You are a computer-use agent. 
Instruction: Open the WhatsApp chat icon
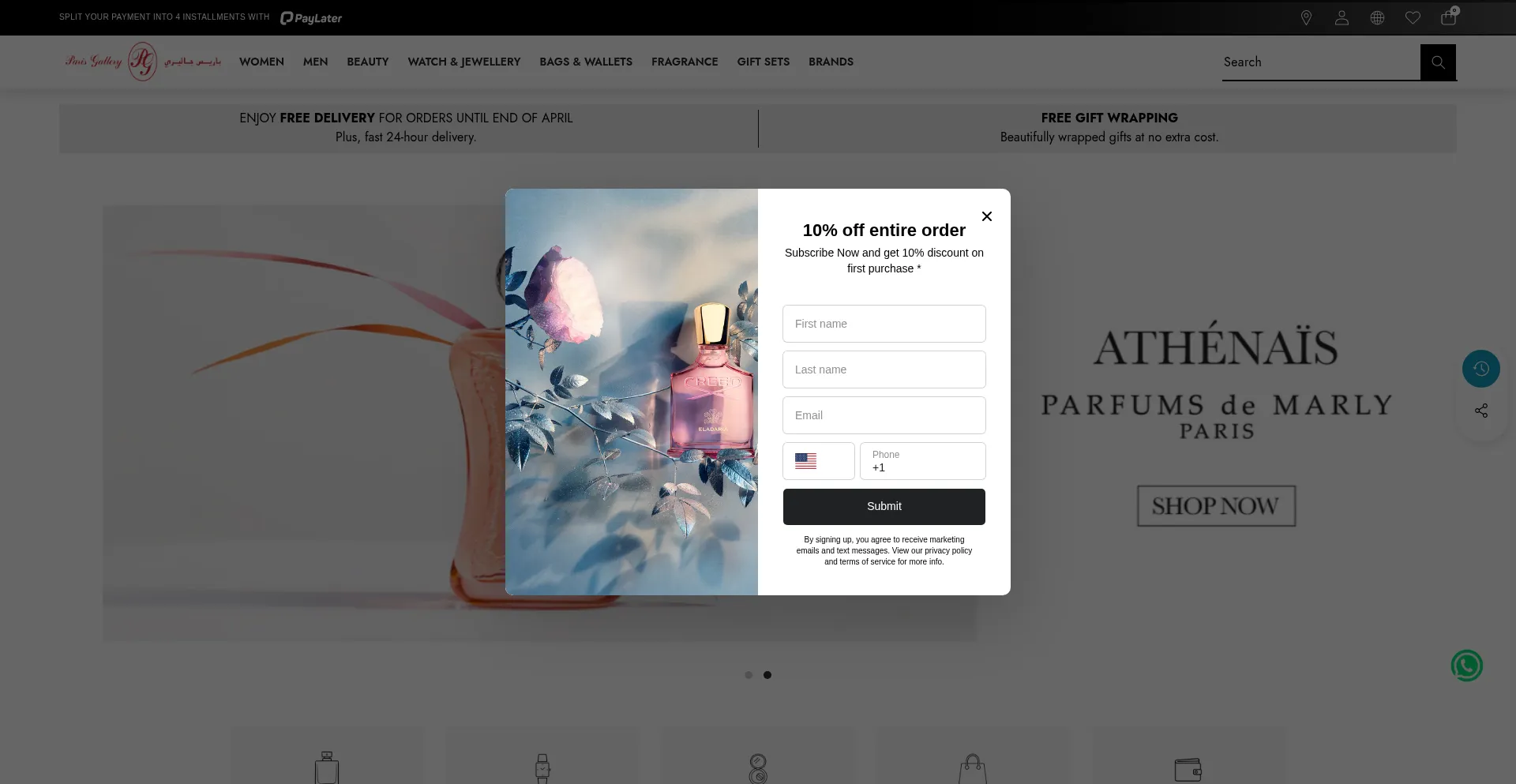[1466, 666]
